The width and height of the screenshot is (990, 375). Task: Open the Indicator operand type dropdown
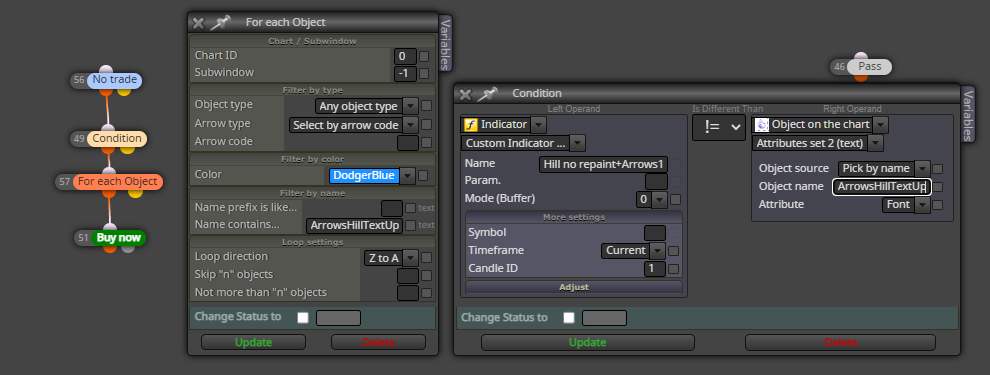click(x=539, y=124)
